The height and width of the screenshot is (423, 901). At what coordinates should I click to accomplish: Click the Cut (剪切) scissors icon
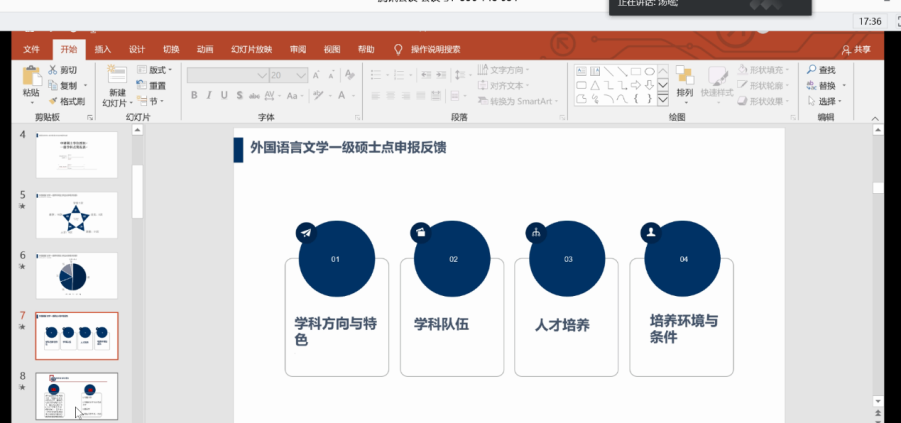pyautogui.click(x=53, y=70)
